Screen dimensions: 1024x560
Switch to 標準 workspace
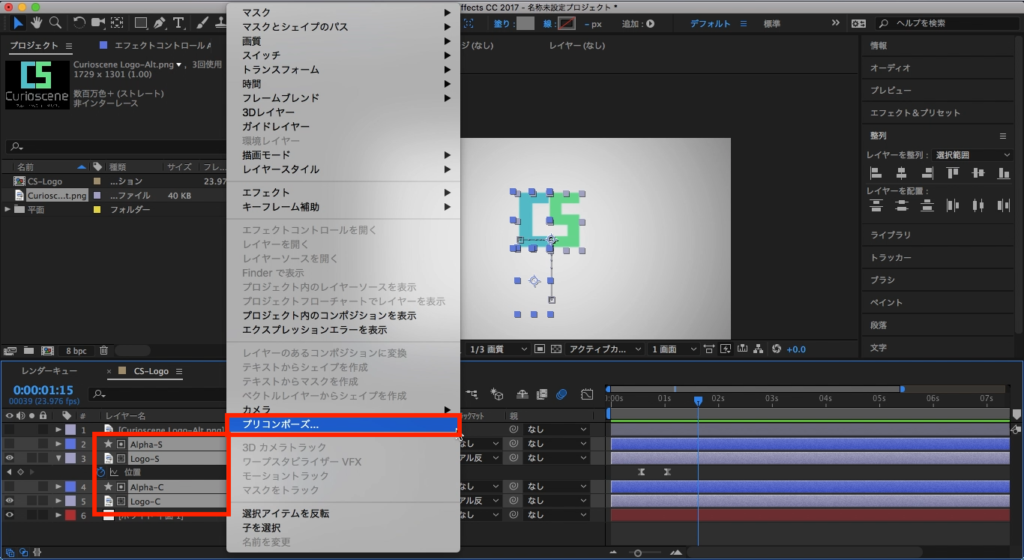point(772,23)
